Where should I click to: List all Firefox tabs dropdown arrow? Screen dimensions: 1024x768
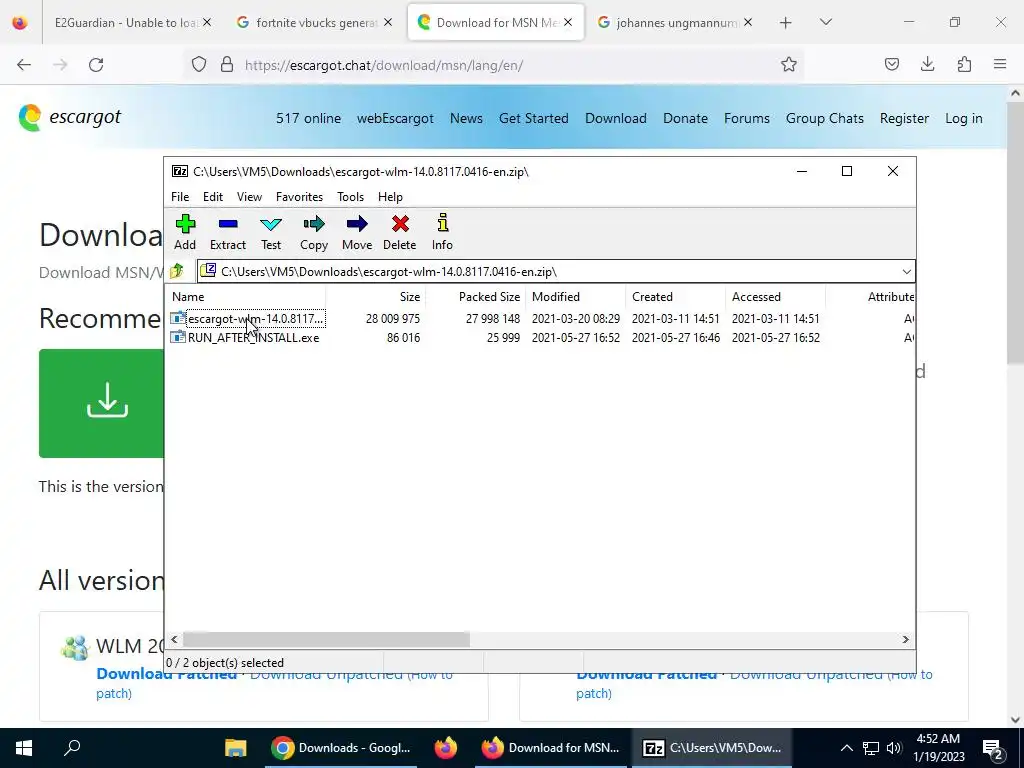pyautogui.click(x=825, y=22)
